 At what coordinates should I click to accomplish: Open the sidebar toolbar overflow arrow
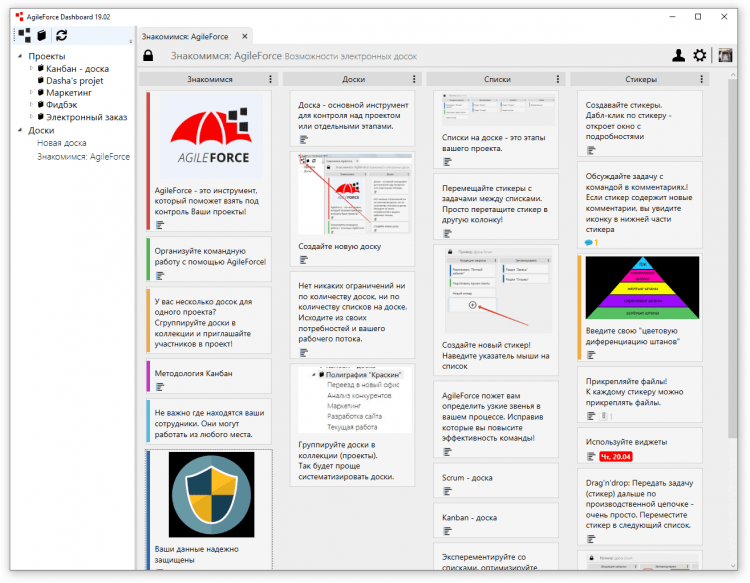131,42
